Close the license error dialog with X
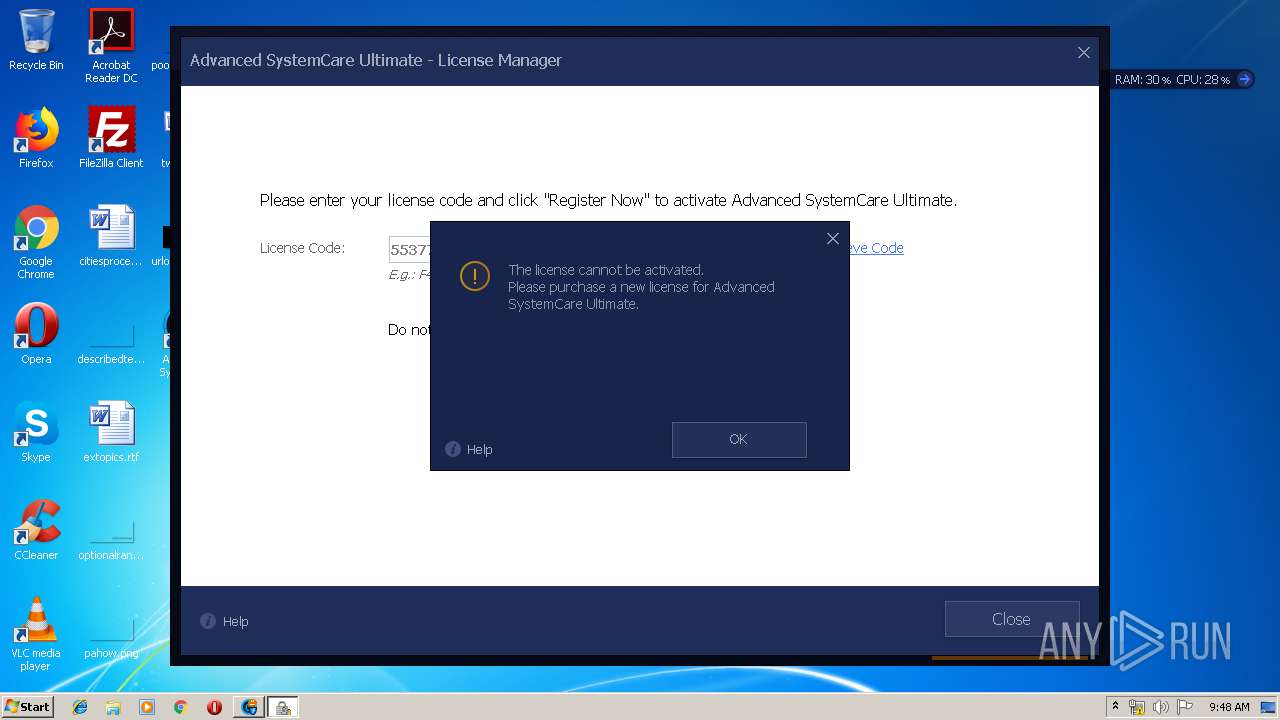The width and height of the screenshot is (1280, 720). click(x=832, y=238)
